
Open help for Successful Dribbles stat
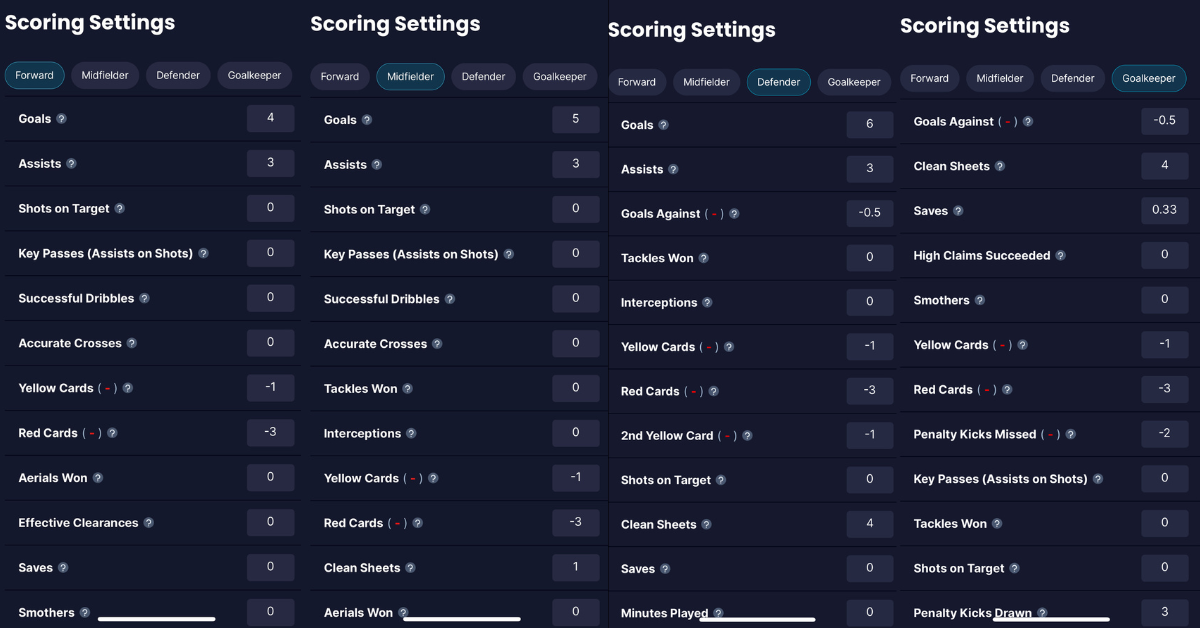tap(146, 298)
